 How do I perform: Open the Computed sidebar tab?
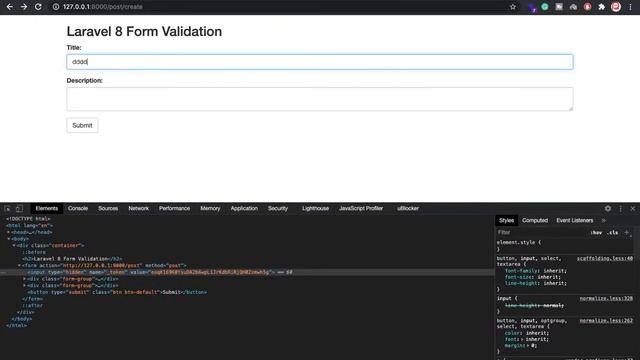(x=535, y=220)
